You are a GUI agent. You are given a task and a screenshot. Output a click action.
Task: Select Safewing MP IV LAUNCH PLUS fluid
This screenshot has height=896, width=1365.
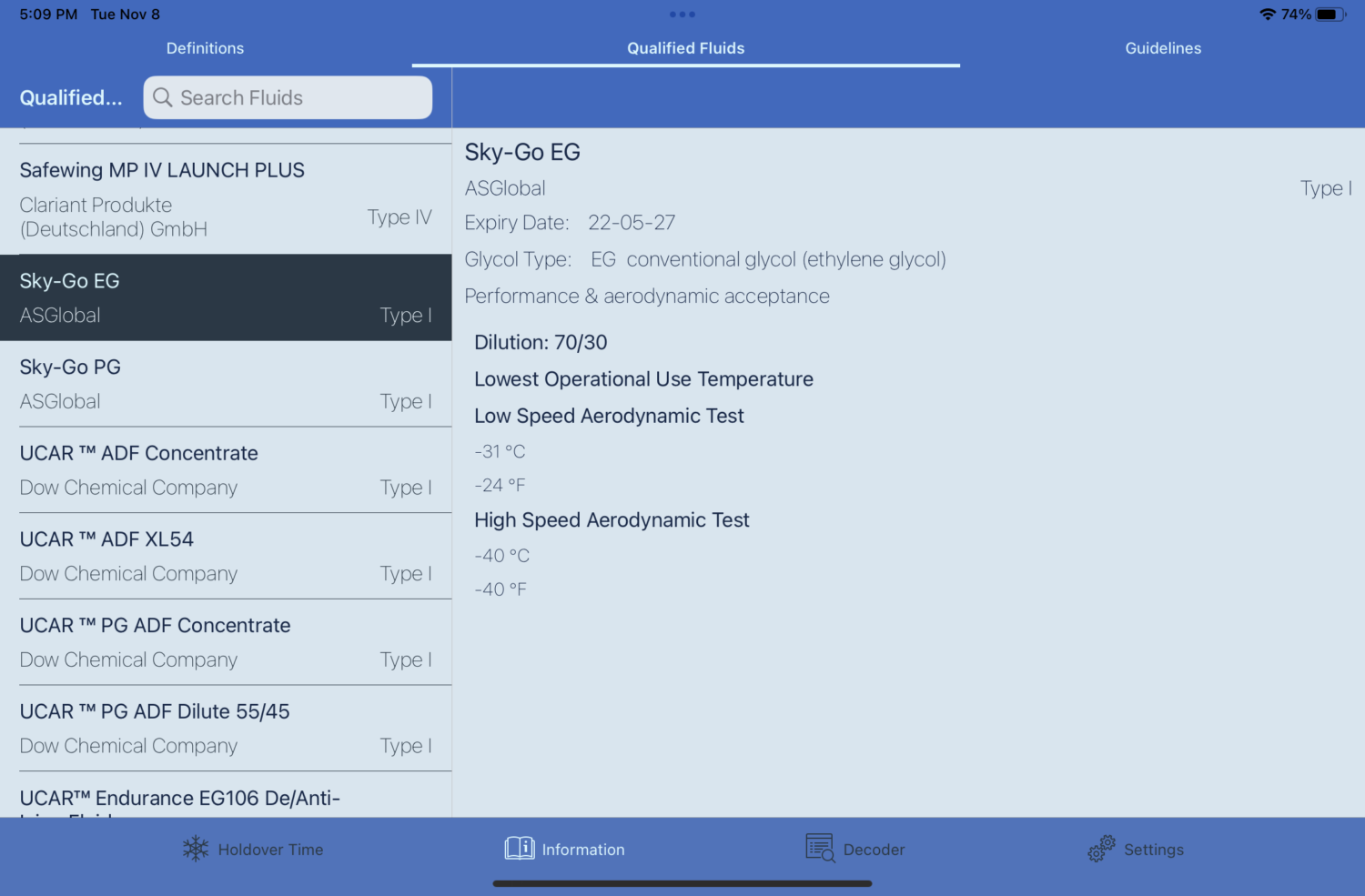[227, 196]
